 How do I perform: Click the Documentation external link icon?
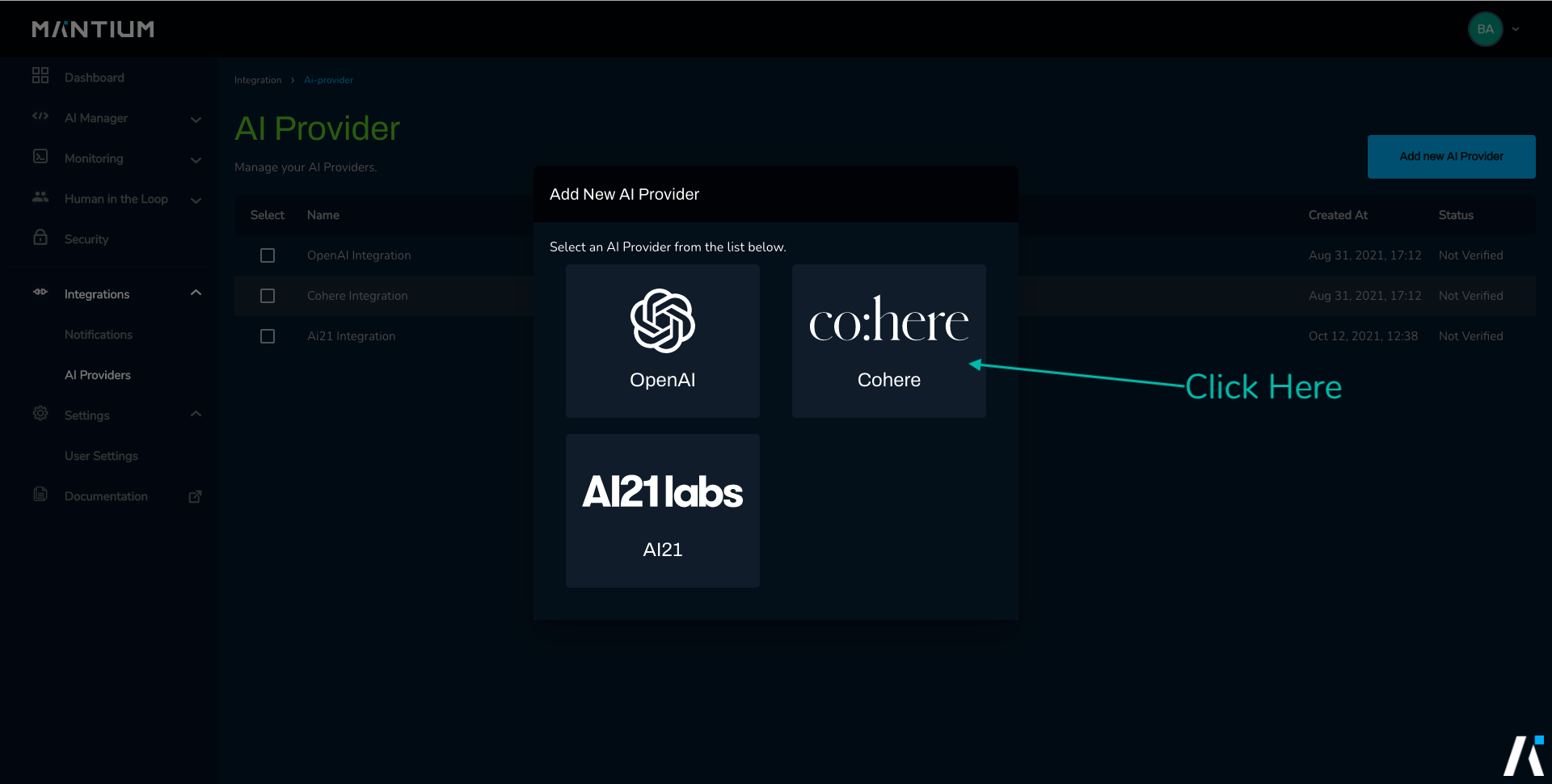click(x=195, y=496)
